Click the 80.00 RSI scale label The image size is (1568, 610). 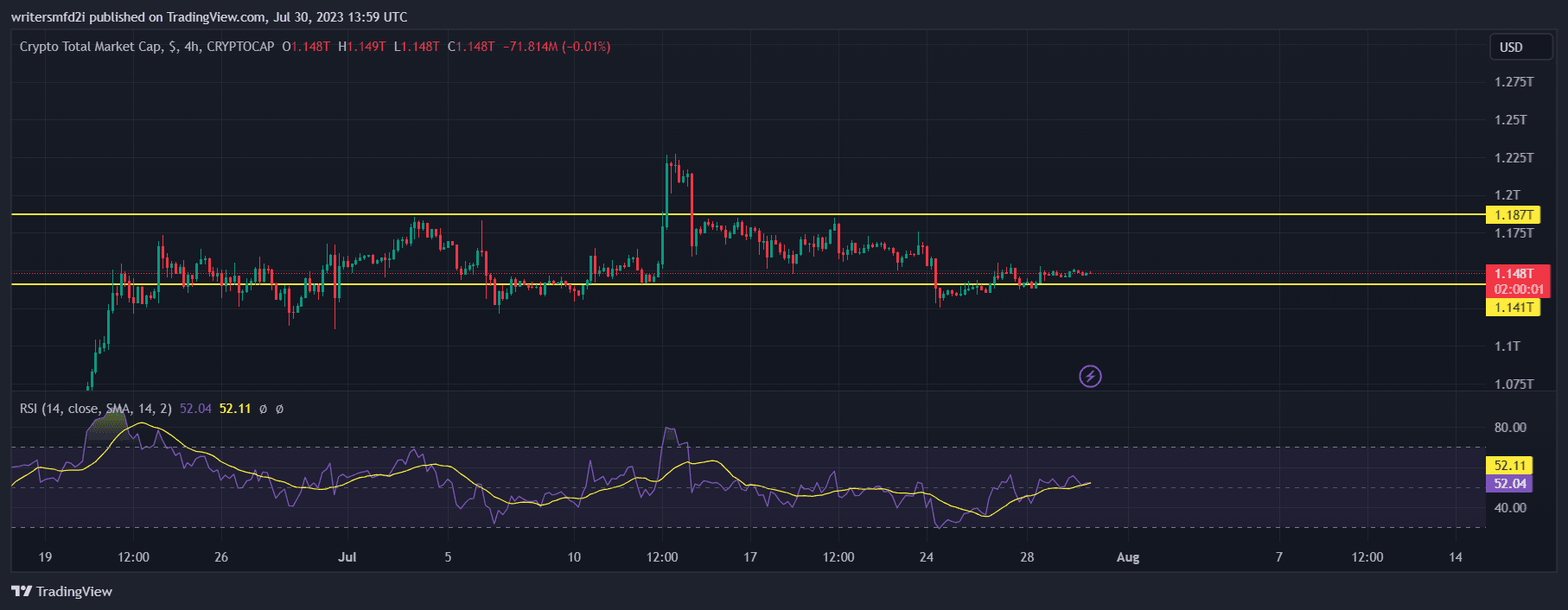tap(1510, 427)
